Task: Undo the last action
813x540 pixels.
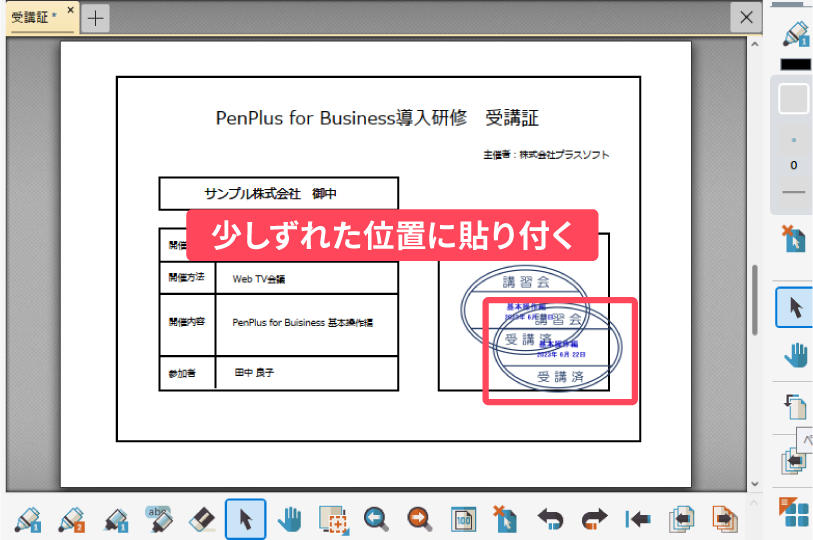Action: click(551, 519)
